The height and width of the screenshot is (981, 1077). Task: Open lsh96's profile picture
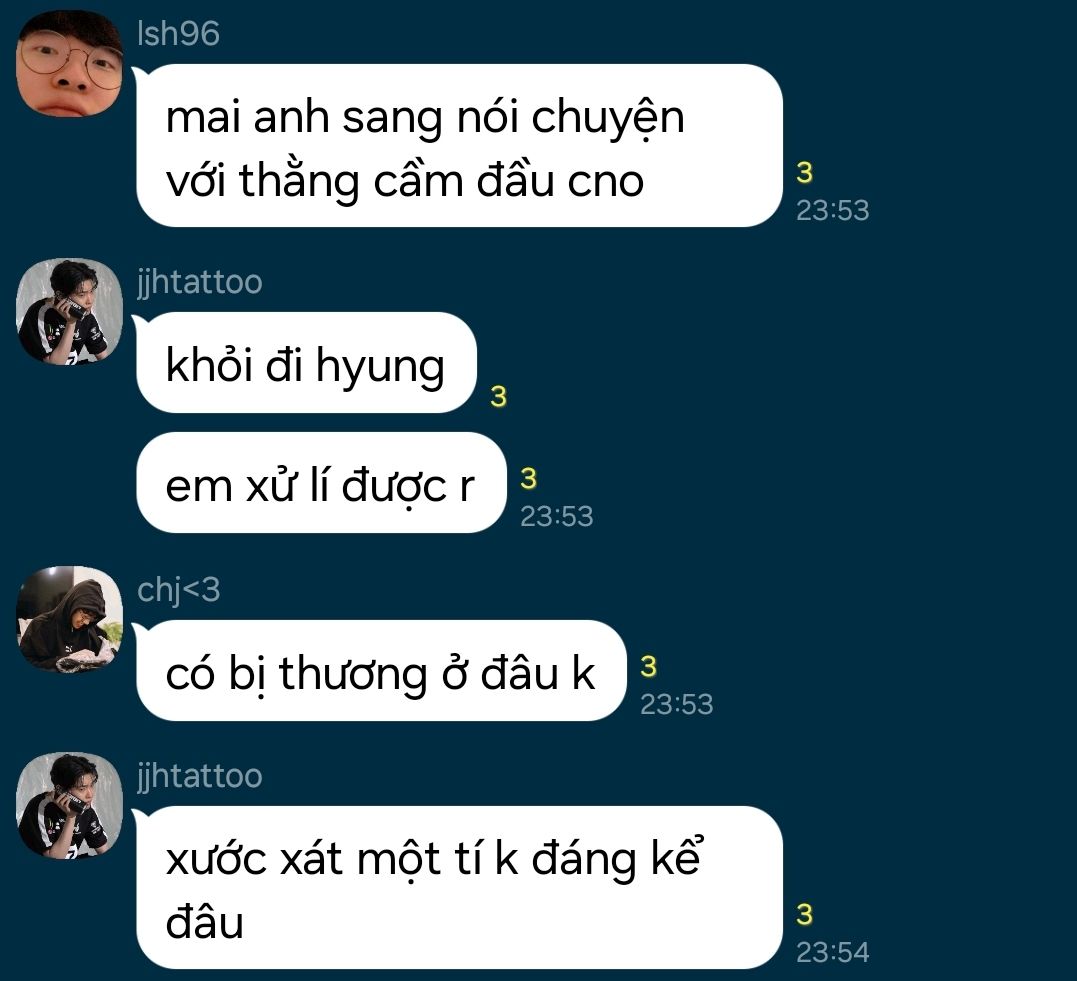pyautogui.click(x=69, y=63)
